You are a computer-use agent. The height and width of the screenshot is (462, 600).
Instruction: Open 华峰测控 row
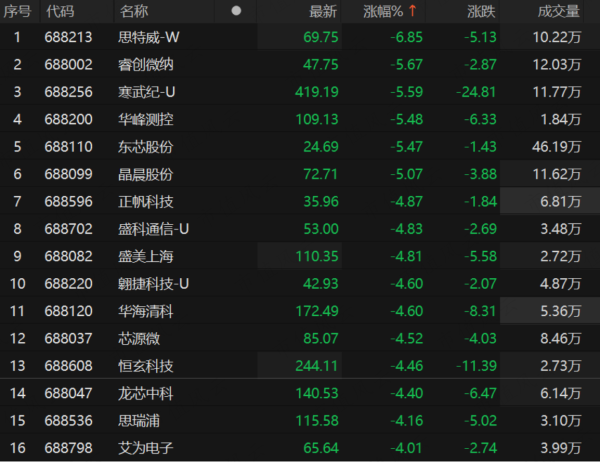tap(145, 119)
